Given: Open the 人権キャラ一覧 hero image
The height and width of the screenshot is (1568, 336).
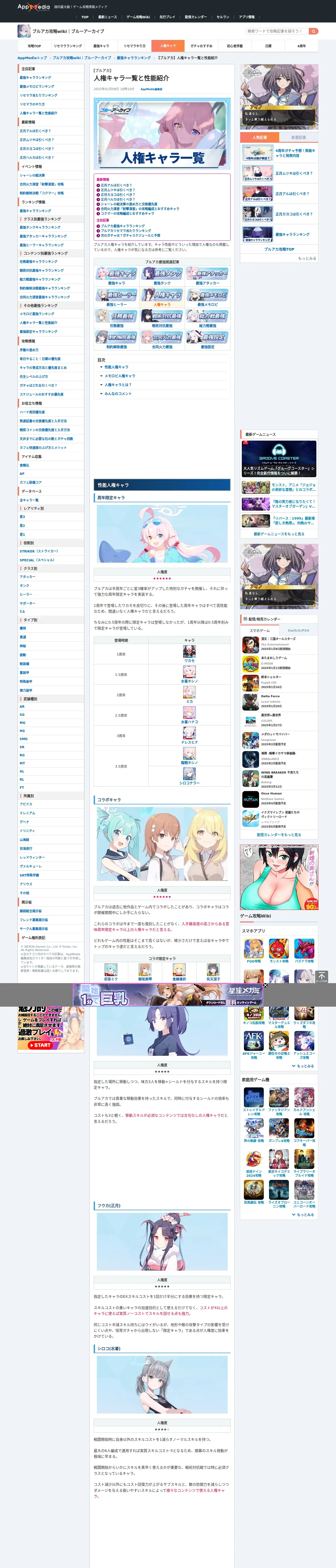Looking at the screenshot, I should [x=162, y=133].
